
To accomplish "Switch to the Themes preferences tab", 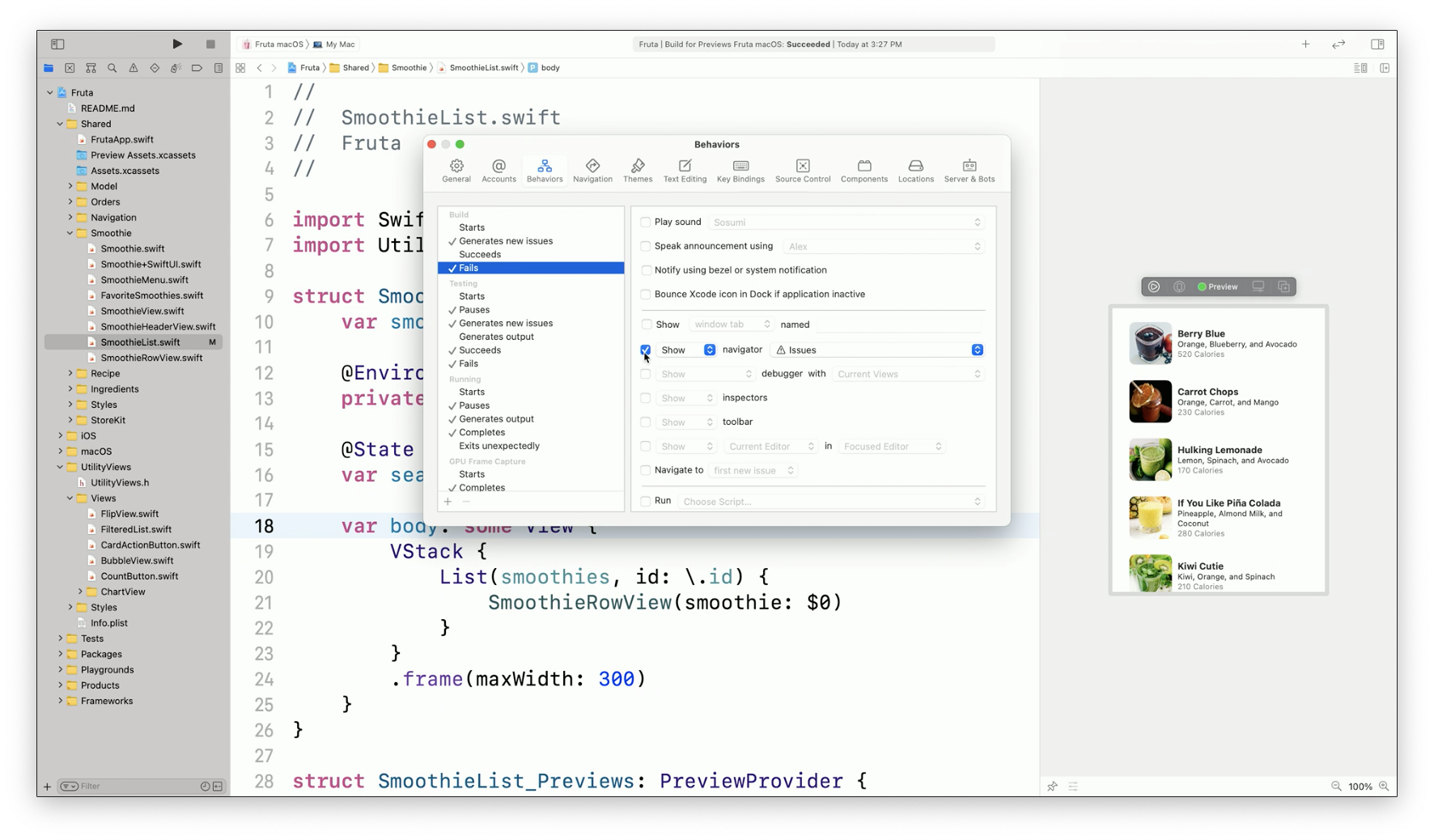I will tap(638, 170).
